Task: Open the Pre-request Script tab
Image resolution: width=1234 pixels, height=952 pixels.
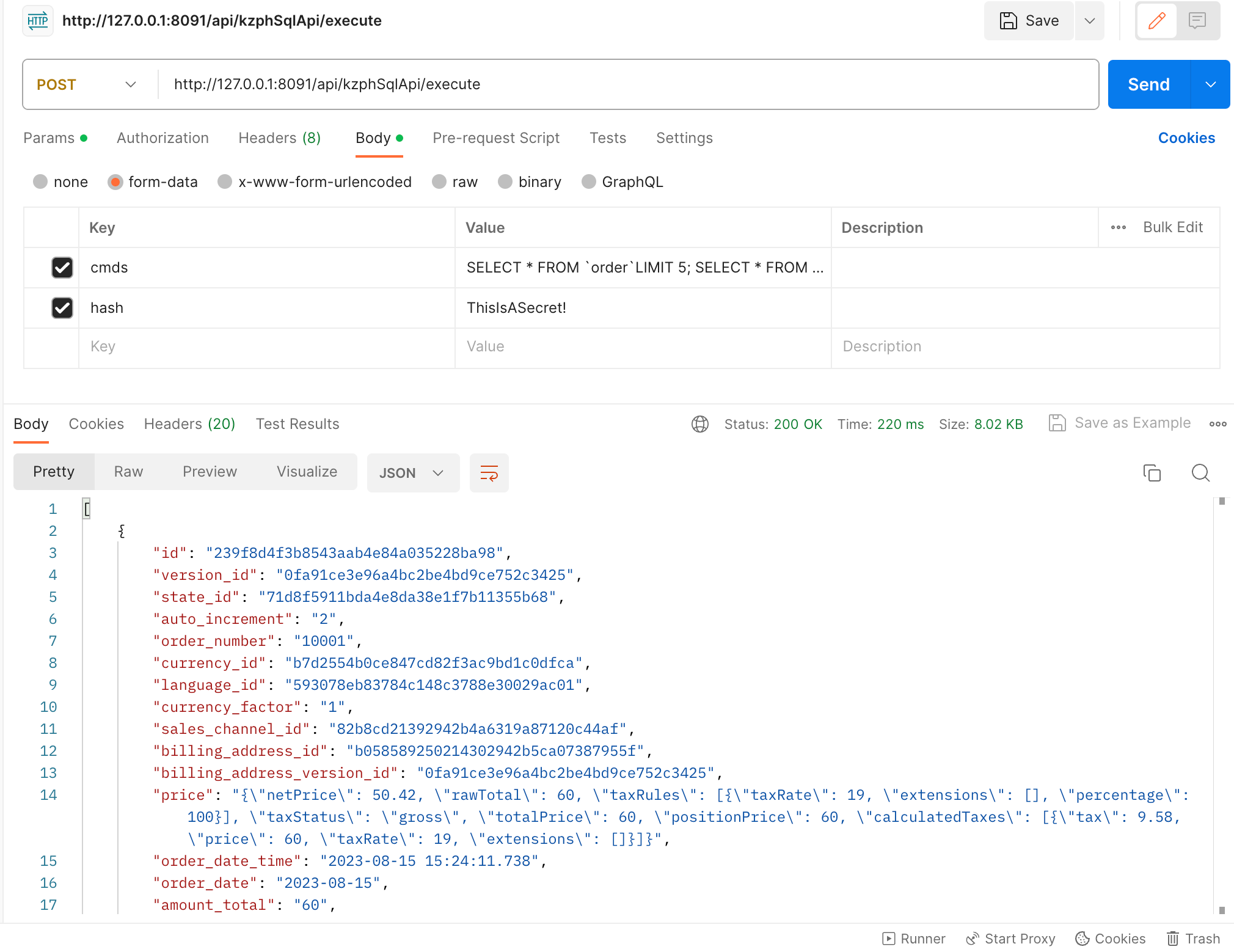Action: (496, 138)
